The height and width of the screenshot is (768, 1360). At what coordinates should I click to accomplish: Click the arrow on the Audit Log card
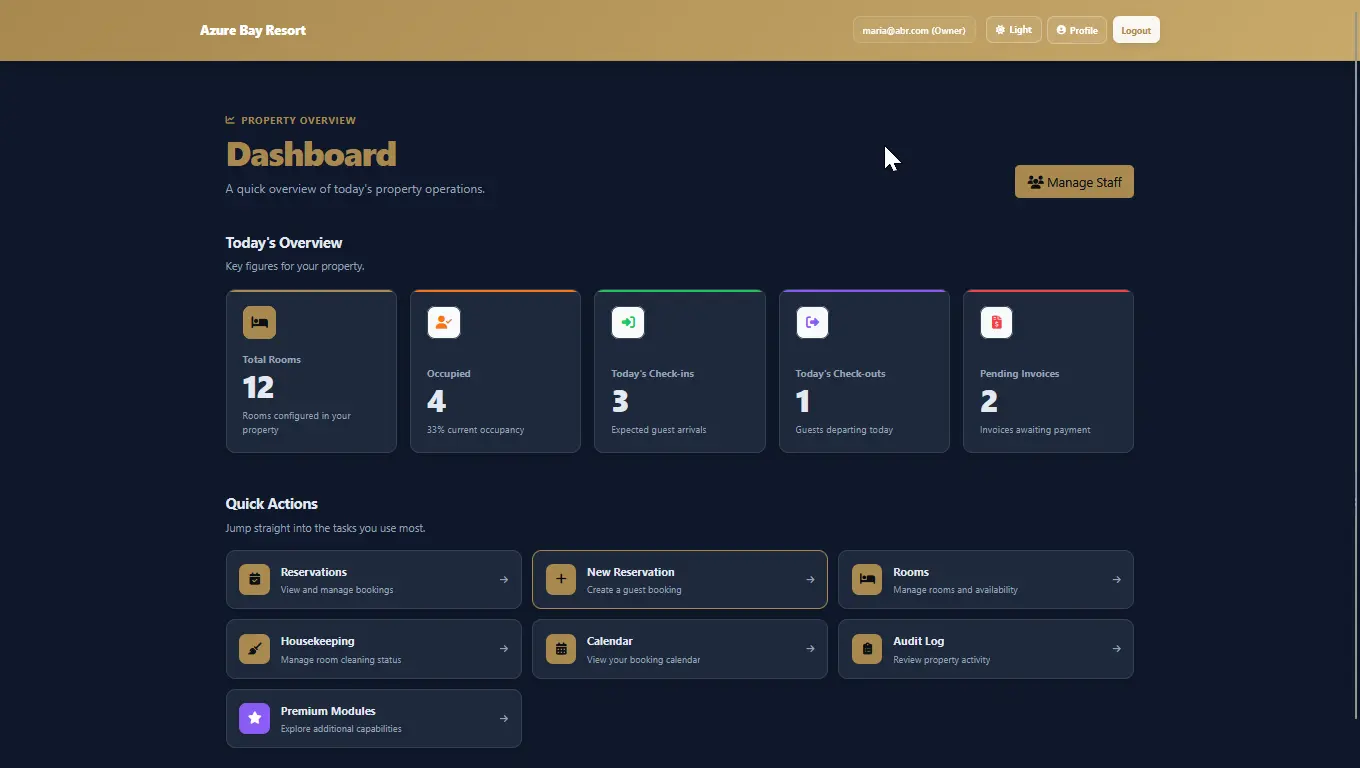(x=1117, y=649)
